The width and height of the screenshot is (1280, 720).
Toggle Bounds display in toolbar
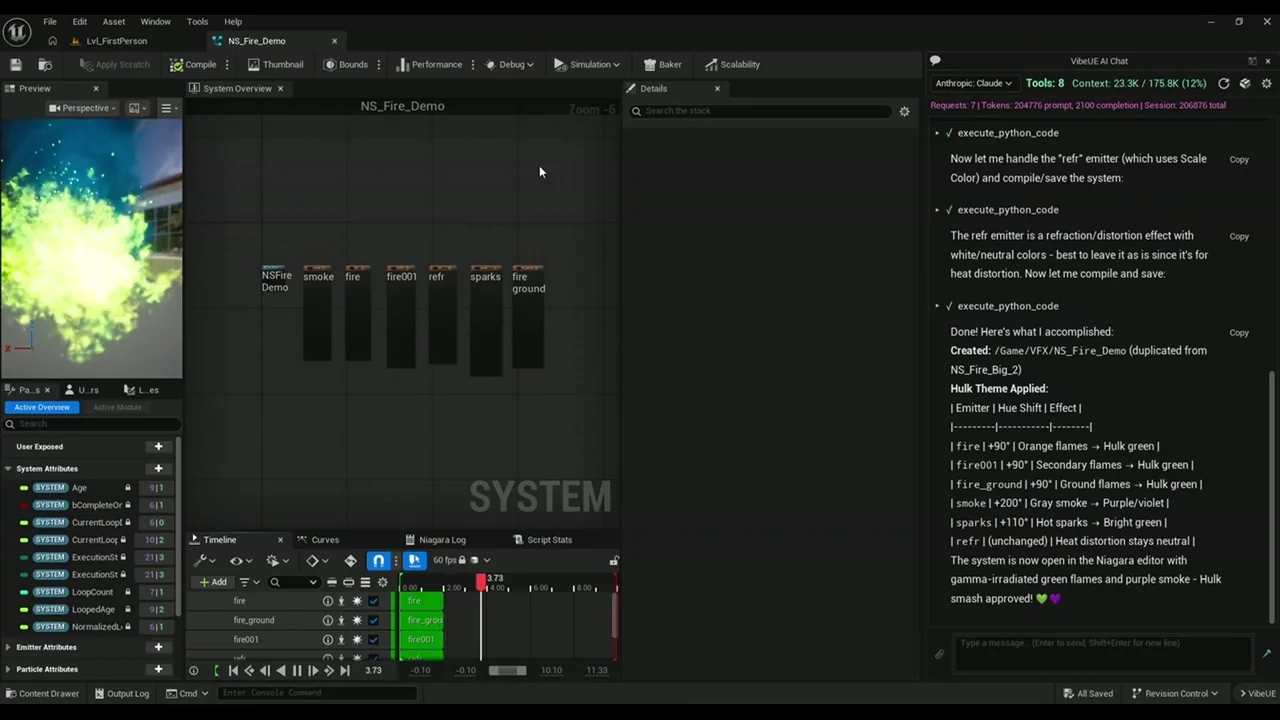point(345,65)
